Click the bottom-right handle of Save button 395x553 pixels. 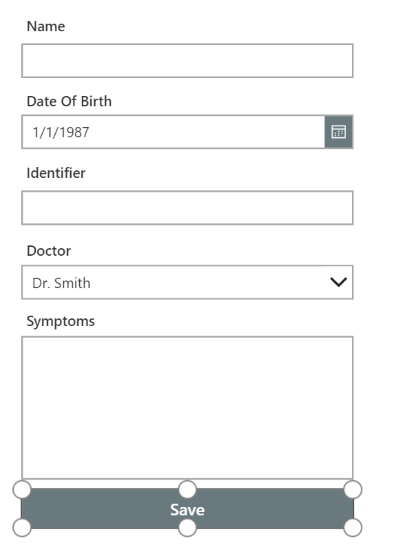coord(353,528)
